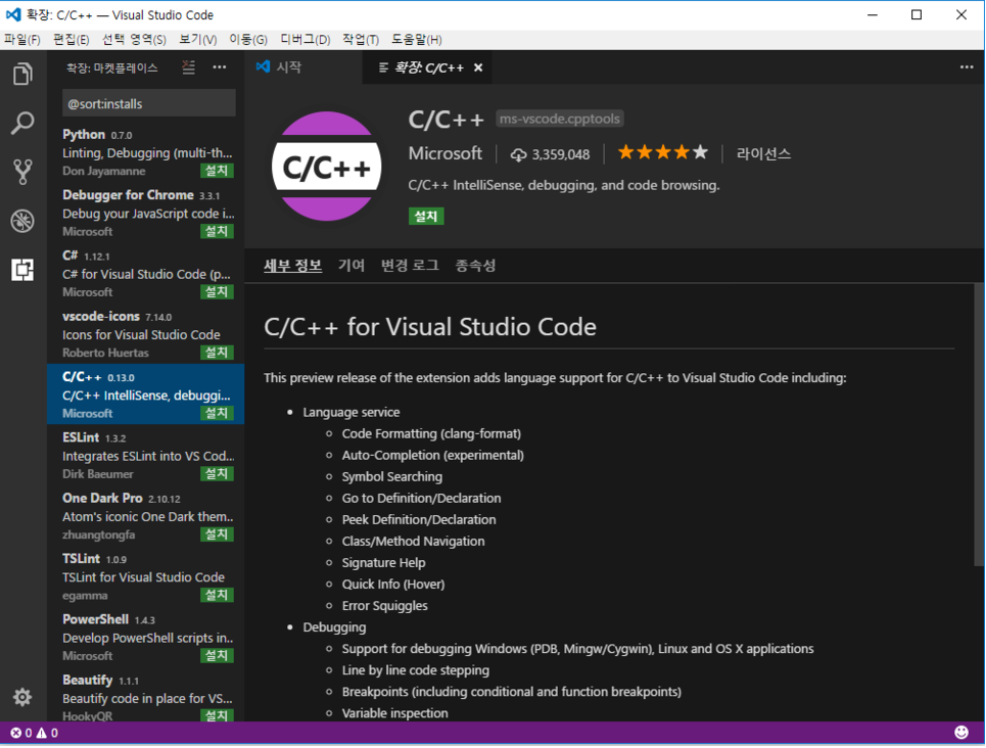Select the 확장: C/C++ editor tab
The height and width of the screenshot is (748, 986).
pyautogui.click(x=427, y=67)
